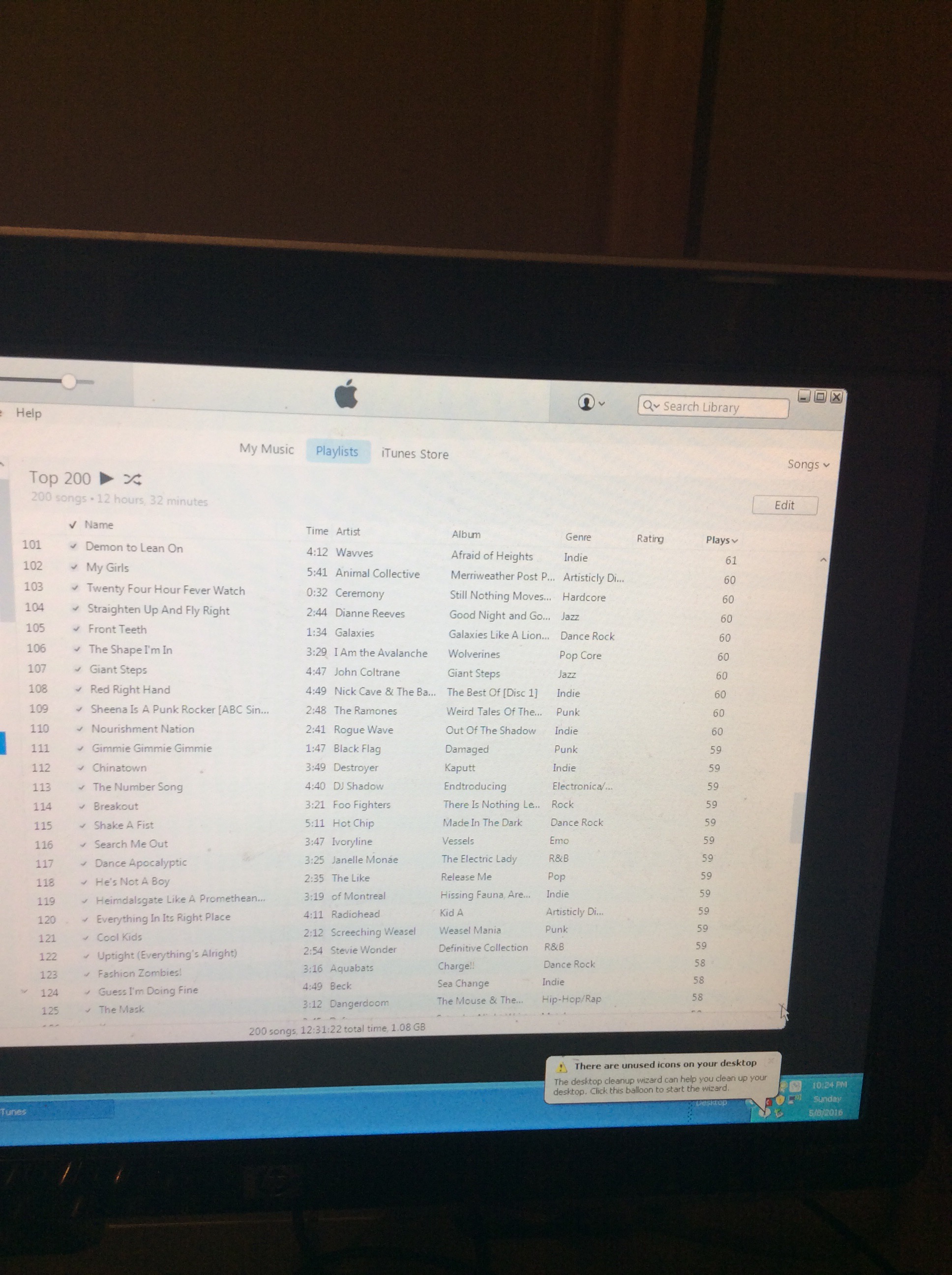
Task: Switch to the My Music tab
Action: pyautogui.click(x=266, y=449)
